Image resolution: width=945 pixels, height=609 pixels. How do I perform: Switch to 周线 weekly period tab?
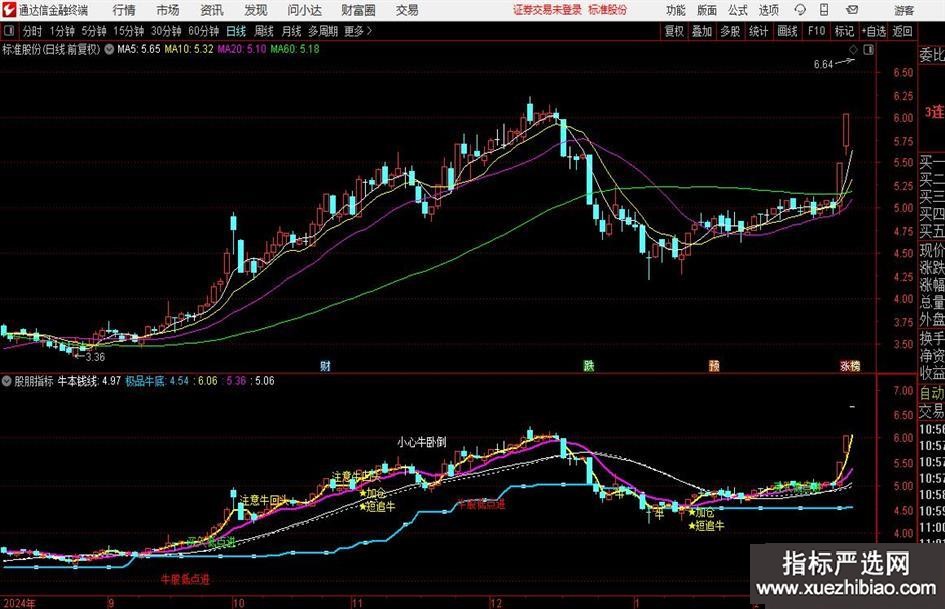click(264, 31)
